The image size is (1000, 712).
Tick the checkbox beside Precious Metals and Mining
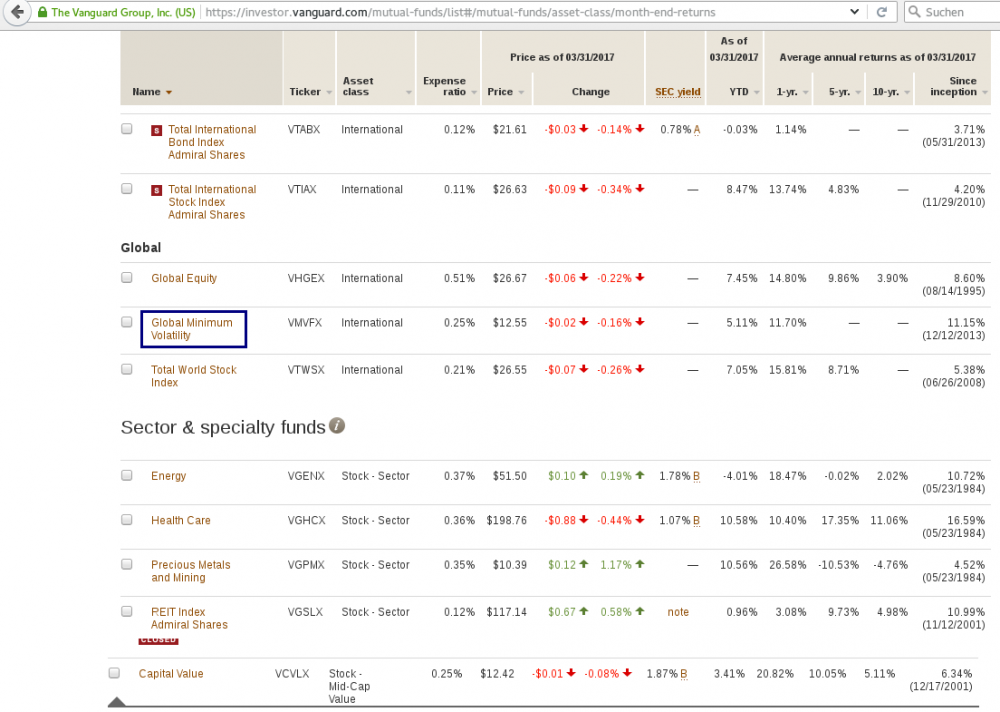[126, 564]
